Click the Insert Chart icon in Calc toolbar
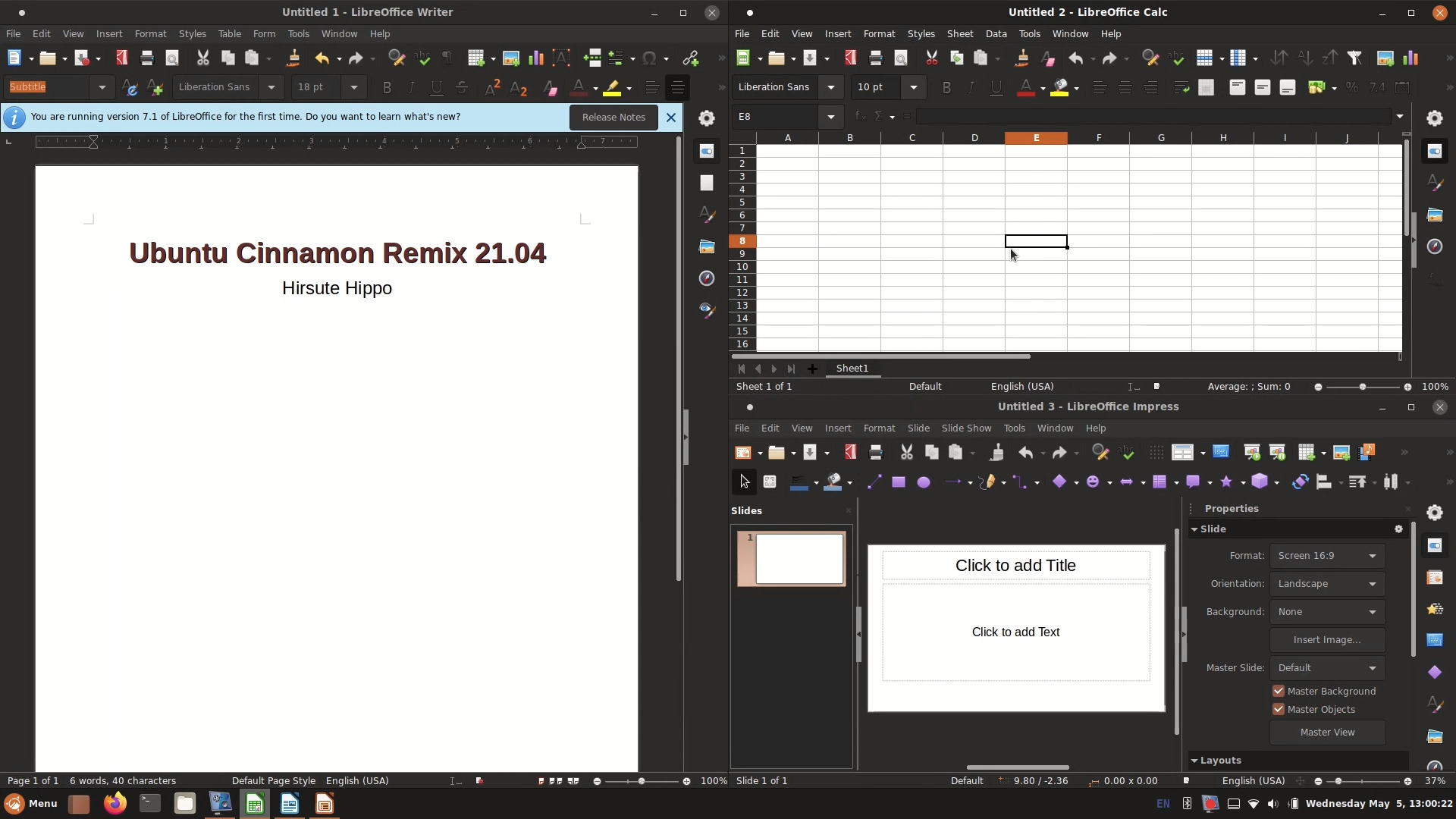The height and width of the screenshot is (819, 1456). point(1410,58)
